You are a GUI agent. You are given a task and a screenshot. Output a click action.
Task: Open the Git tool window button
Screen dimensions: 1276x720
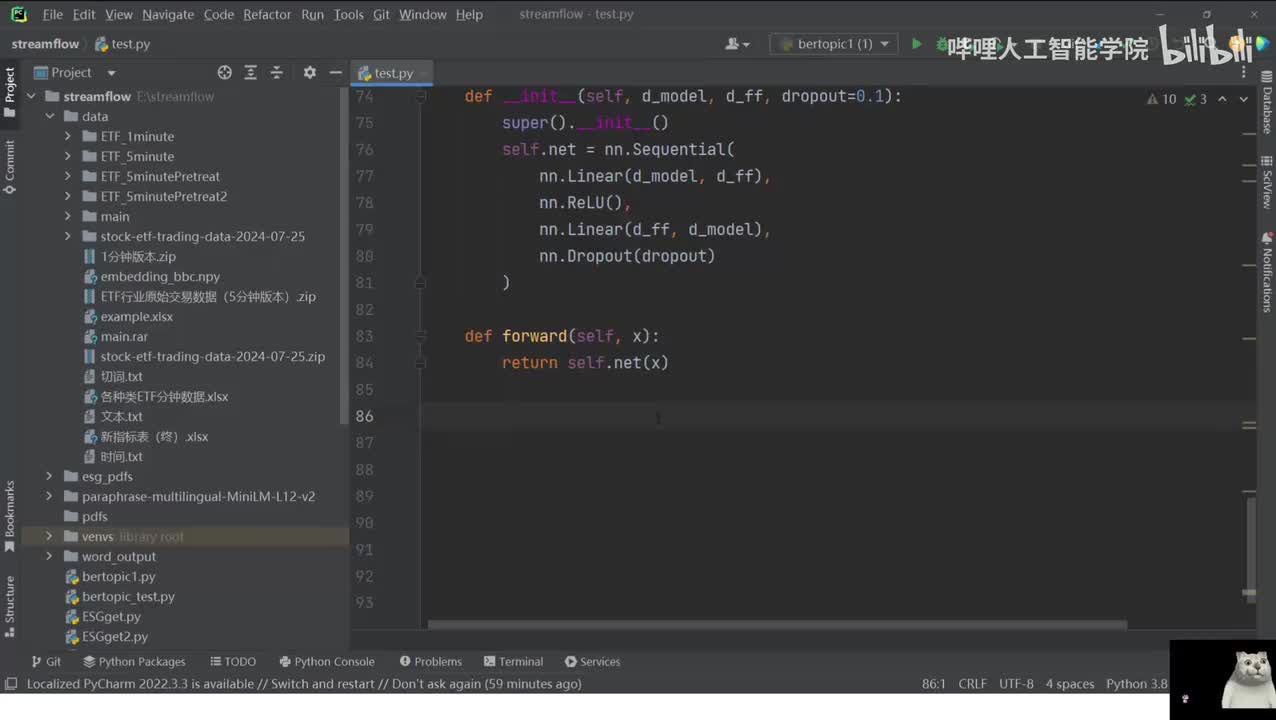click(x=46, y=662)
